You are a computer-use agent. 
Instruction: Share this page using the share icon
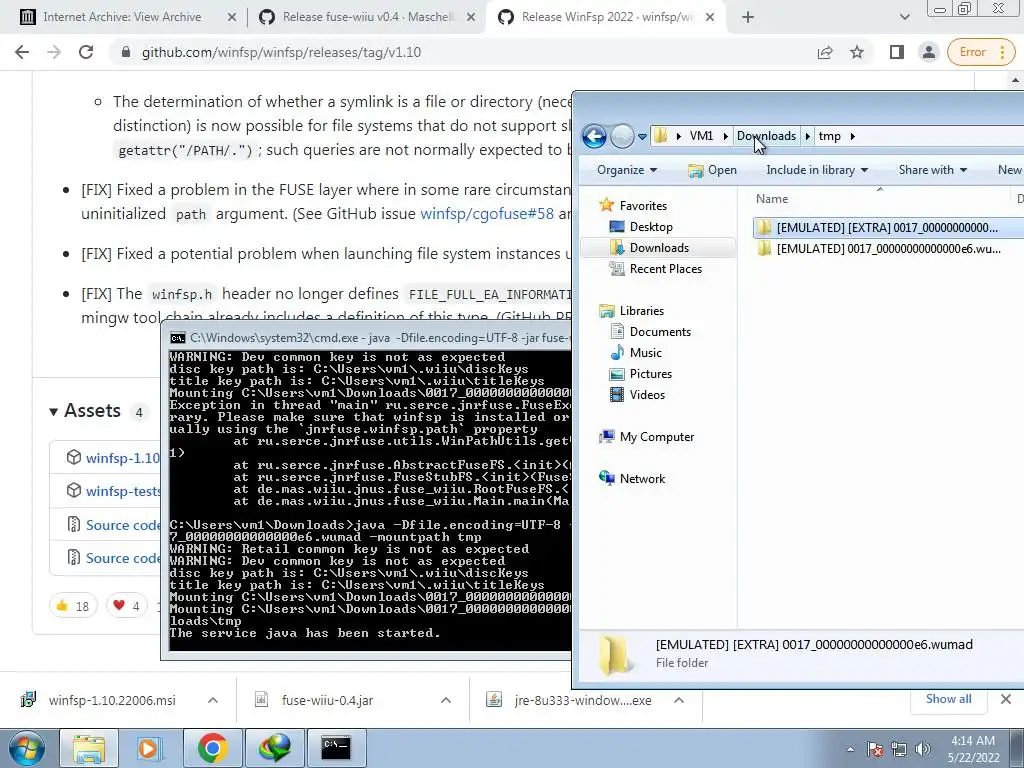(825, 52)
